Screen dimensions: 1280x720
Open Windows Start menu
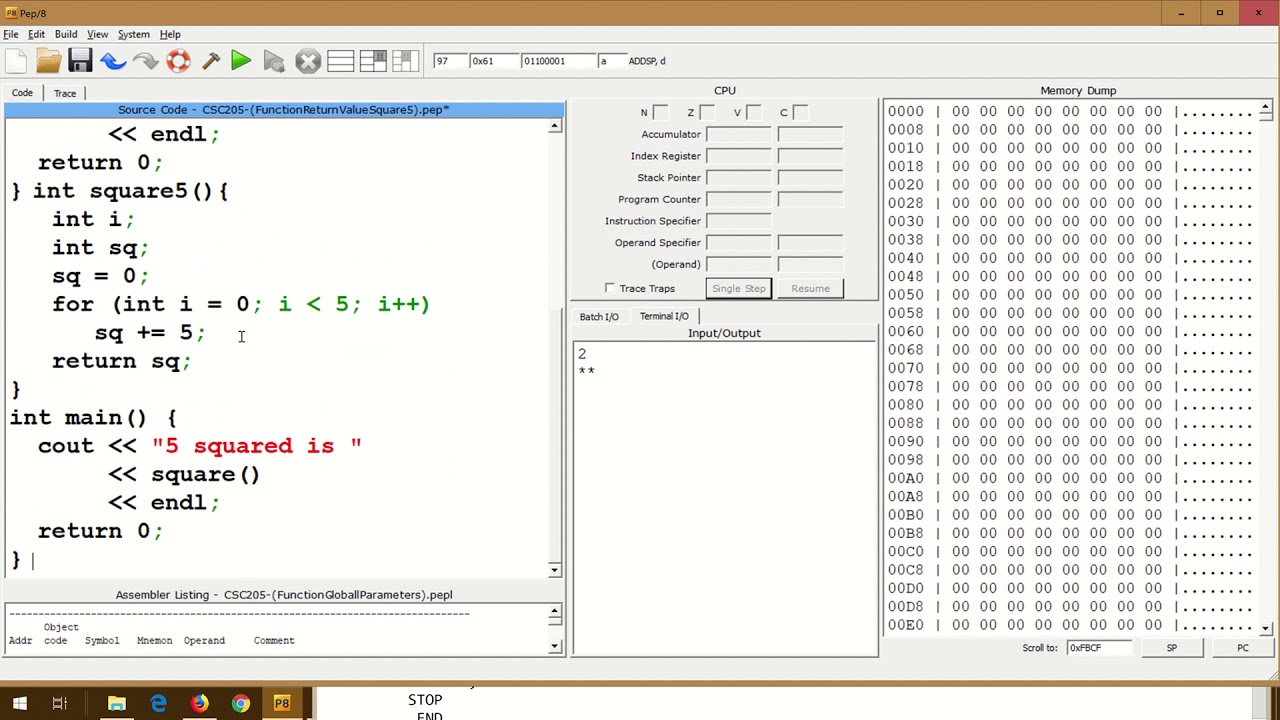[19, 704]
